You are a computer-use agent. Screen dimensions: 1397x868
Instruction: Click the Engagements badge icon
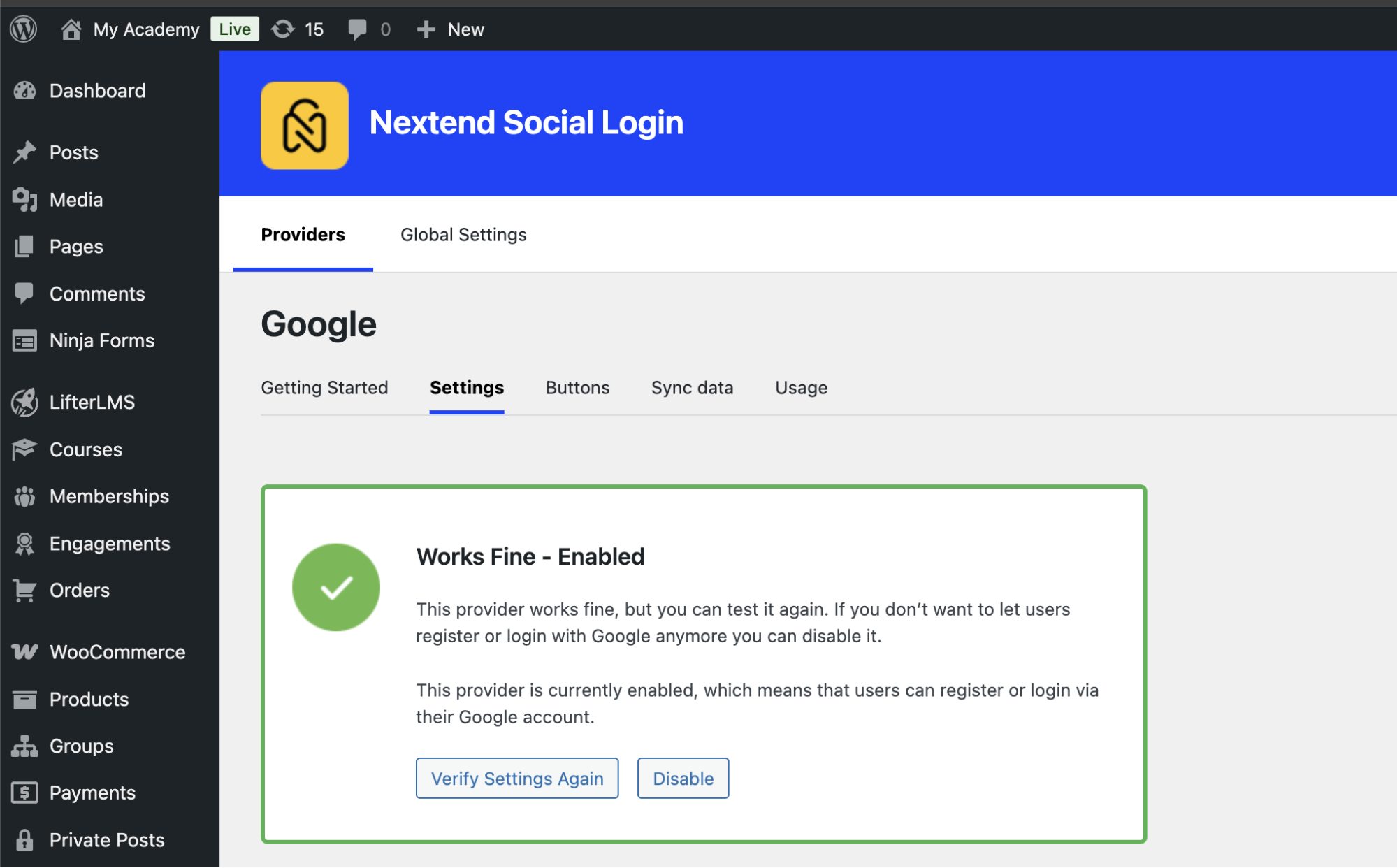pyautogui.click(x=24, y=544)
